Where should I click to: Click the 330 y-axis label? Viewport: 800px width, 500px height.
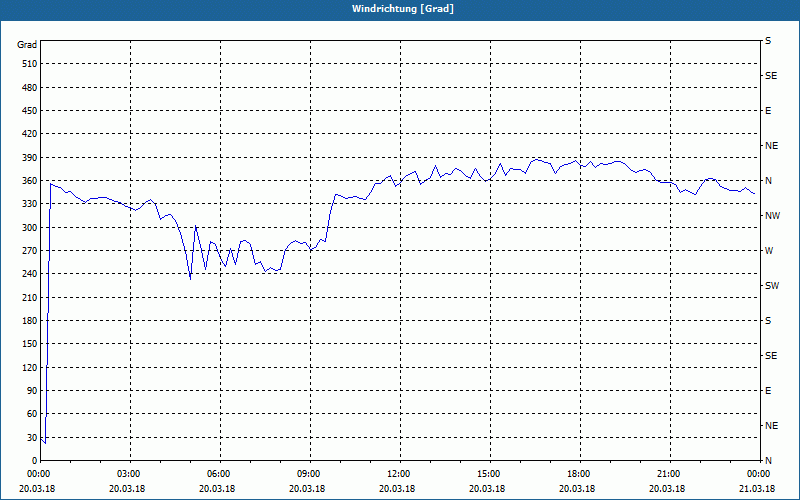(30, 204)
